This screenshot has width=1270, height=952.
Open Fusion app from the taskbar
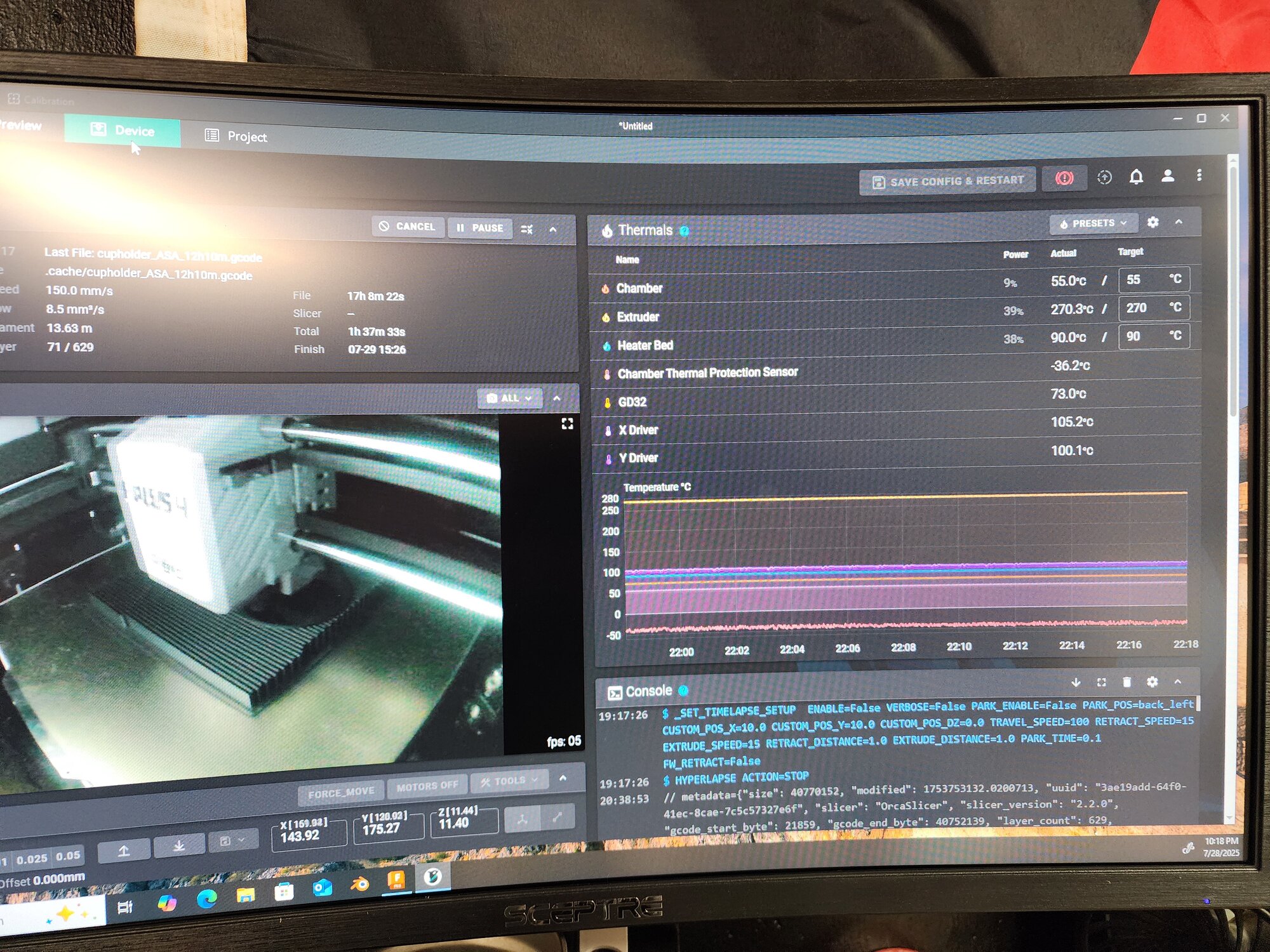click(x=396, y=880)
